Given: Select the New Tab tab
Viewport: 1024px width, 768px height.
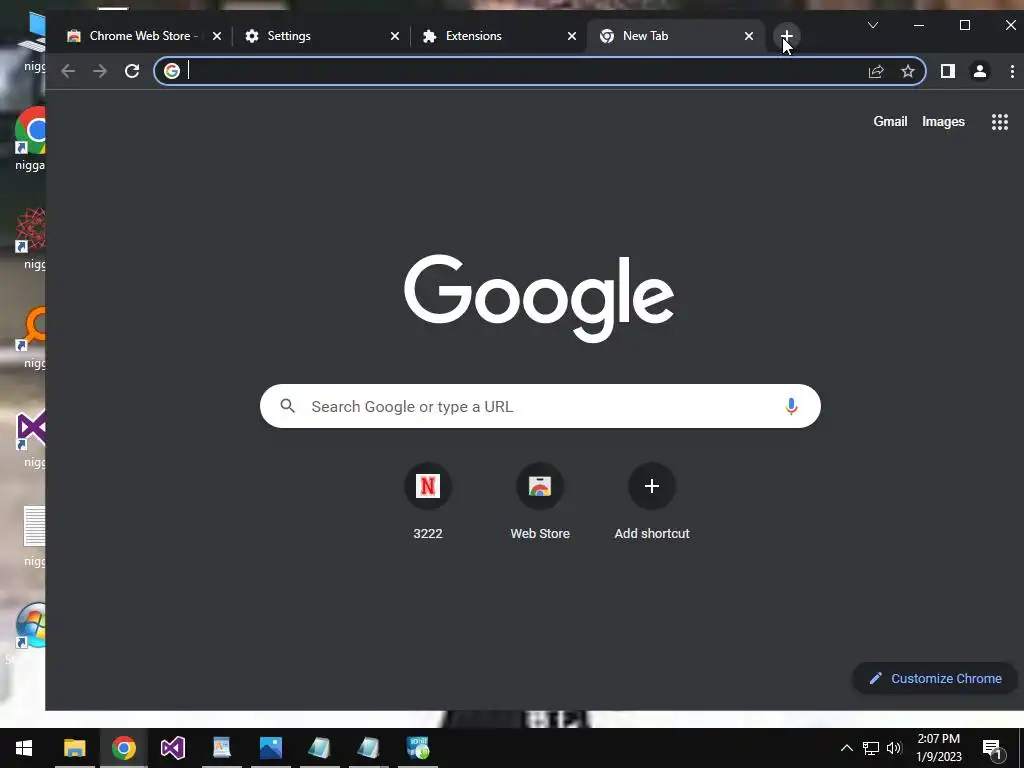Looking at the screenshot, I should [x=676, y=36].
